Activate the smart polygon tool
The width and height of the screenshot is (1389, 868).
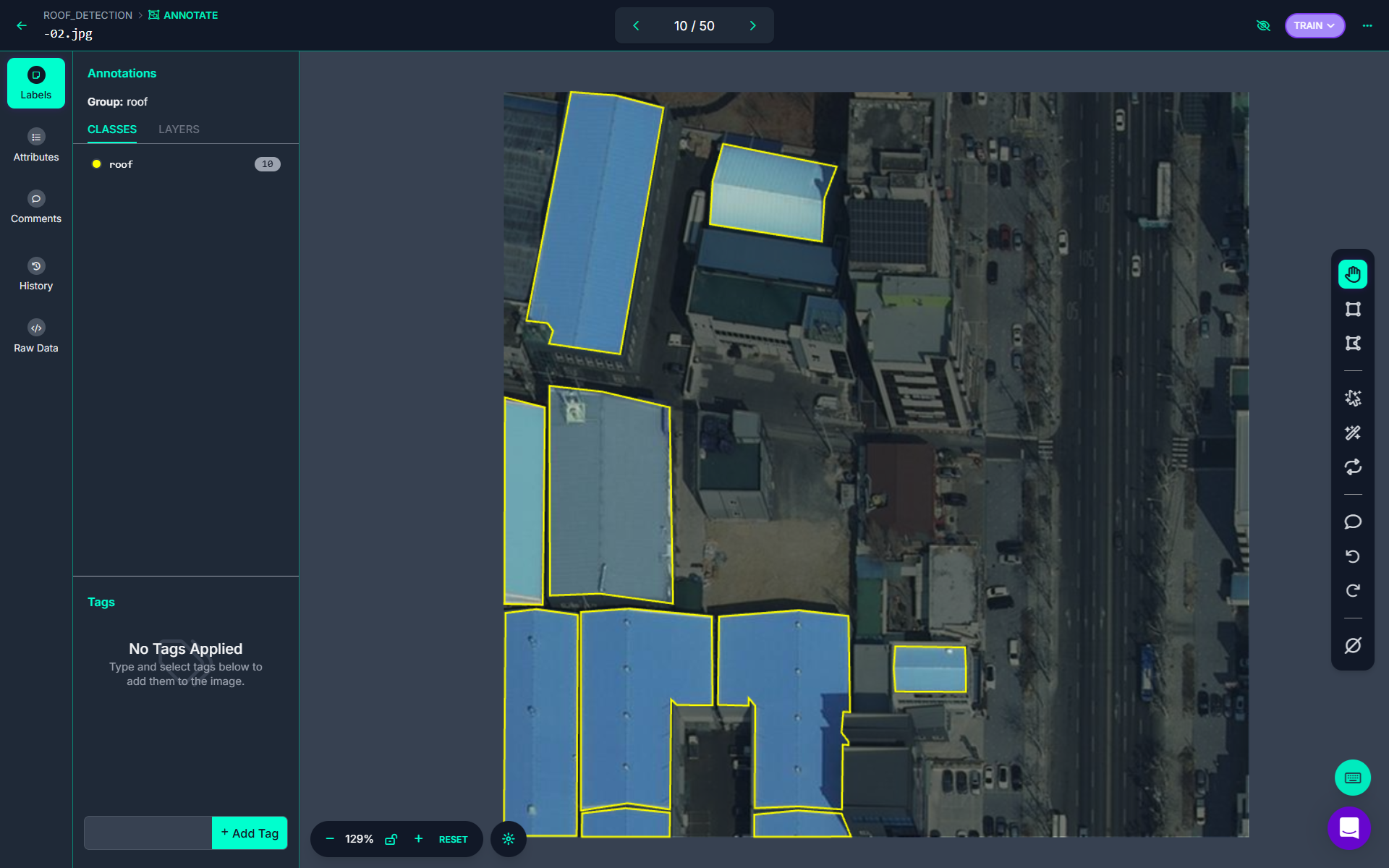click(1352, 398)
